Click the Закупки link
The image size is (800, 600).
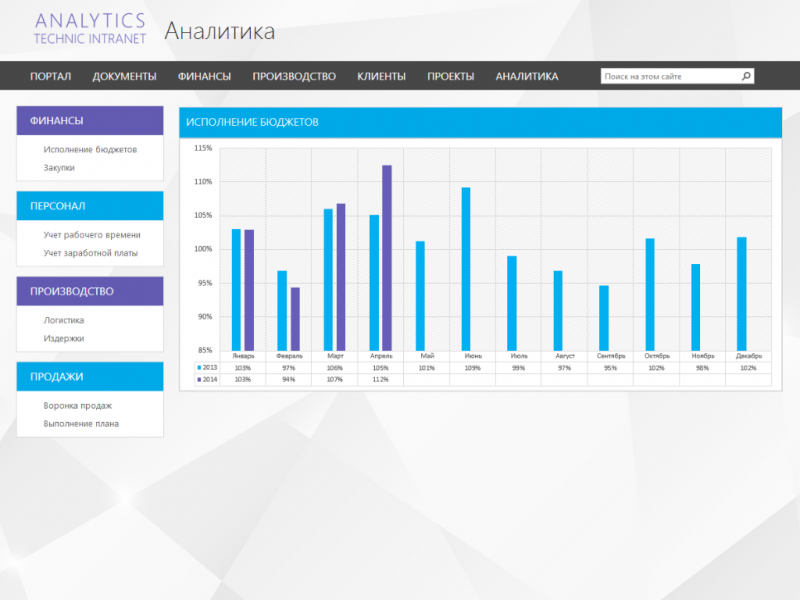tap(58, 167)
